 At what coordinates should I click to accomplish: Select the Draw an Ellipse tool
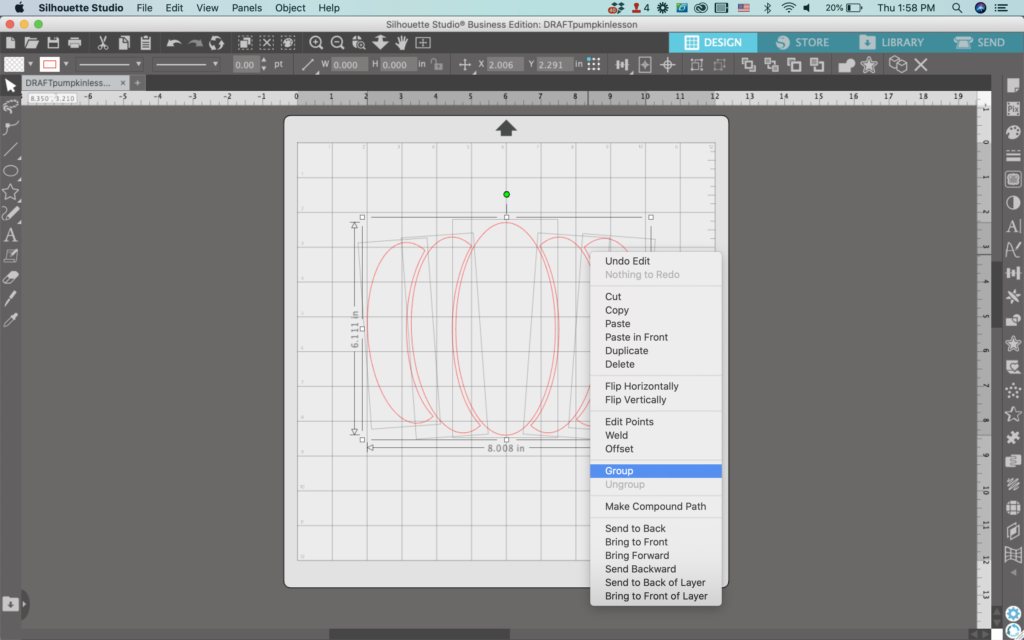coord(10,171)
